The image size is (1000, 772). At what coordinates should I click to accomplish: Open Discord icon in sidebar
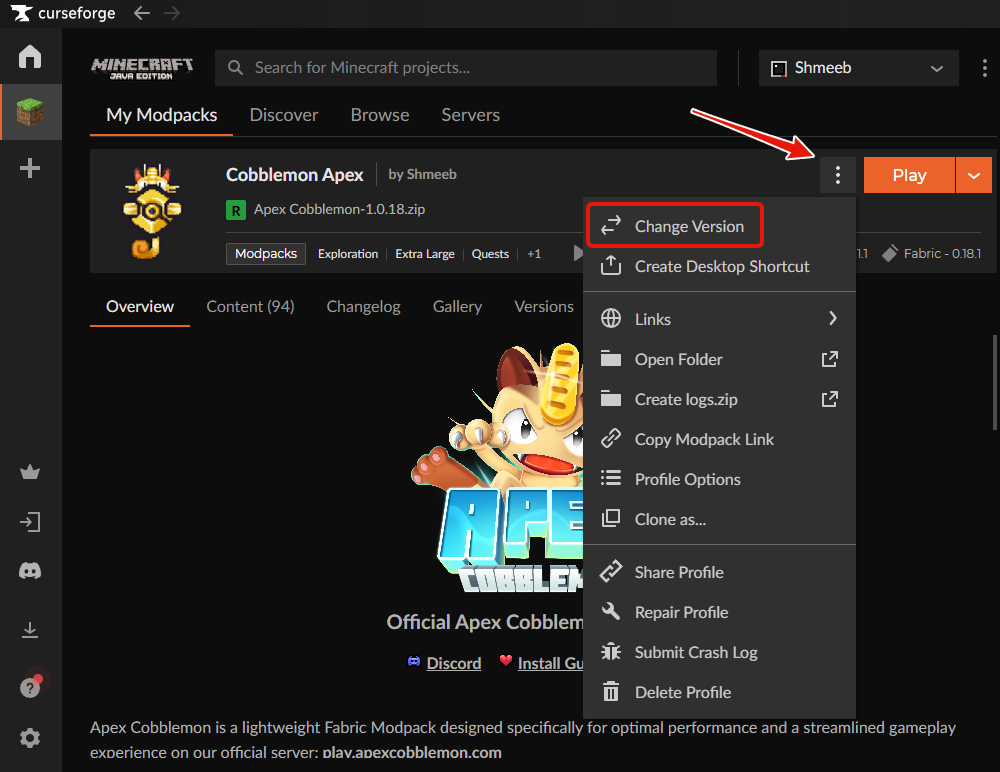click(30, 570)
